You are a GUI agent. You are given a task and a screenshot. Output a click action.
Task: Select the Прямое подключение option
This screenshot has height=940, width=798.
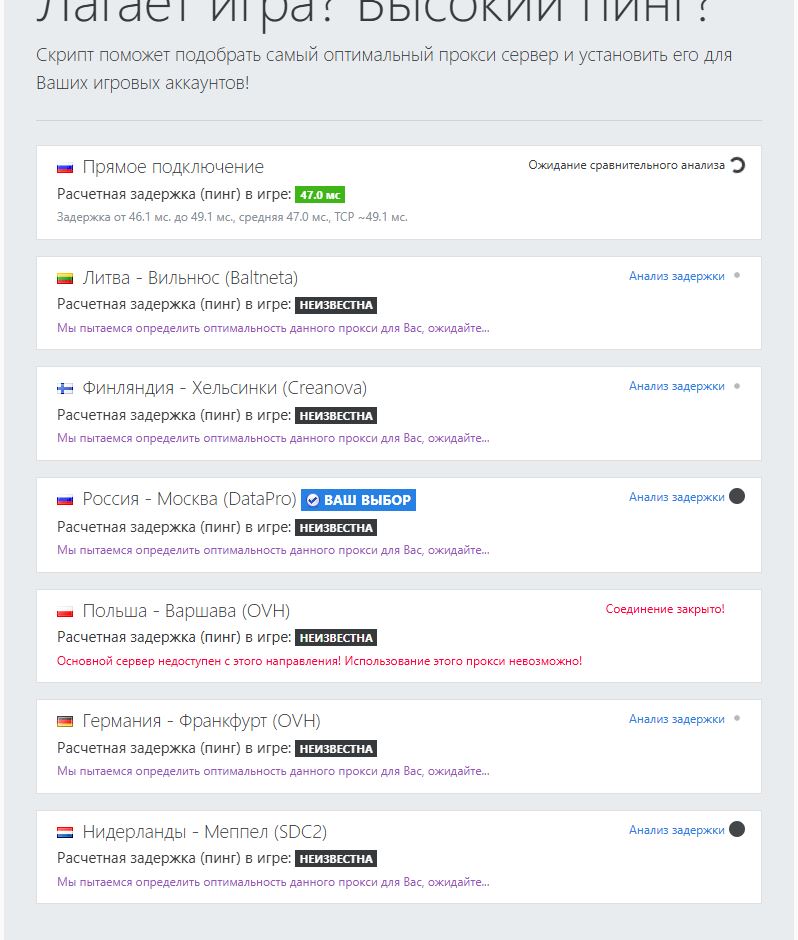click(x=173, y=167)
